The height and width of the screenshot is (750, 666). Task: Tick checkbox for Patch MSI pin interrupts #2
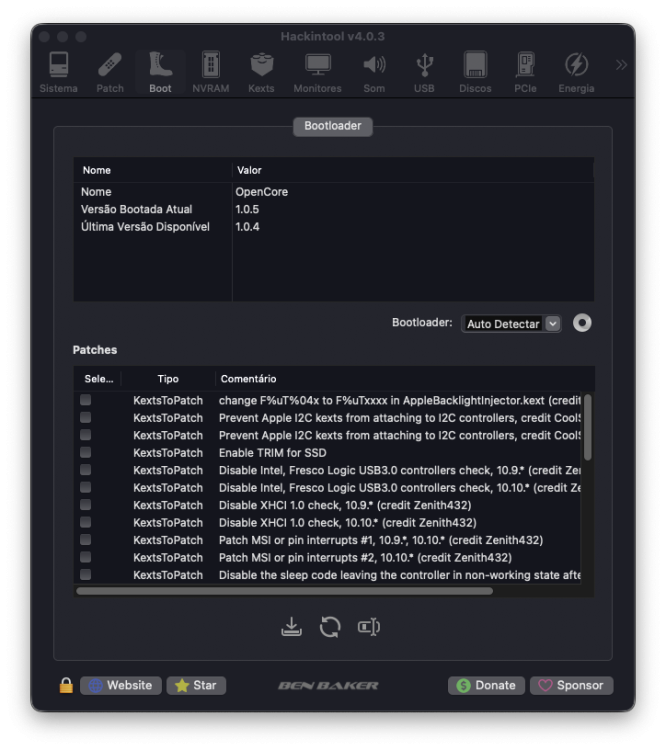click(x=86, y=557)
